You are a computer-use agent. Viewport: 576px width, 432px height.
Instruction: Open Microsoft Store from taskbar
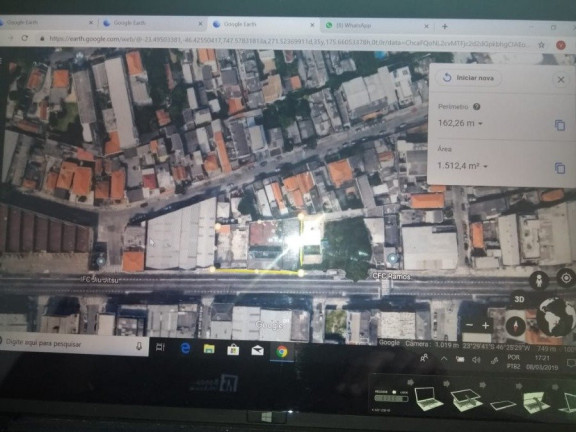[x=233, y=349]
